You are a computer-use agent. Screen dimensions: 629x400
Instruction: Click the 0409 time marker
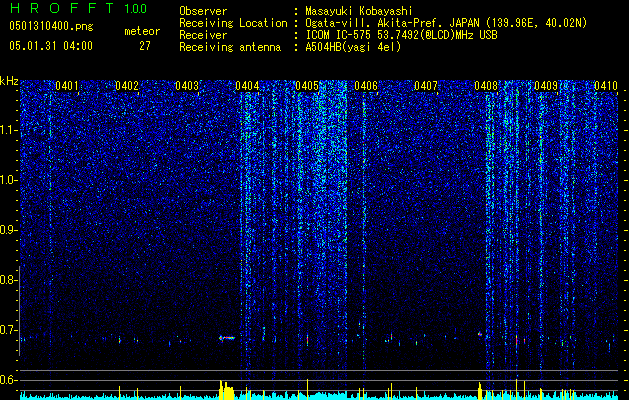(x=546, y=86)
